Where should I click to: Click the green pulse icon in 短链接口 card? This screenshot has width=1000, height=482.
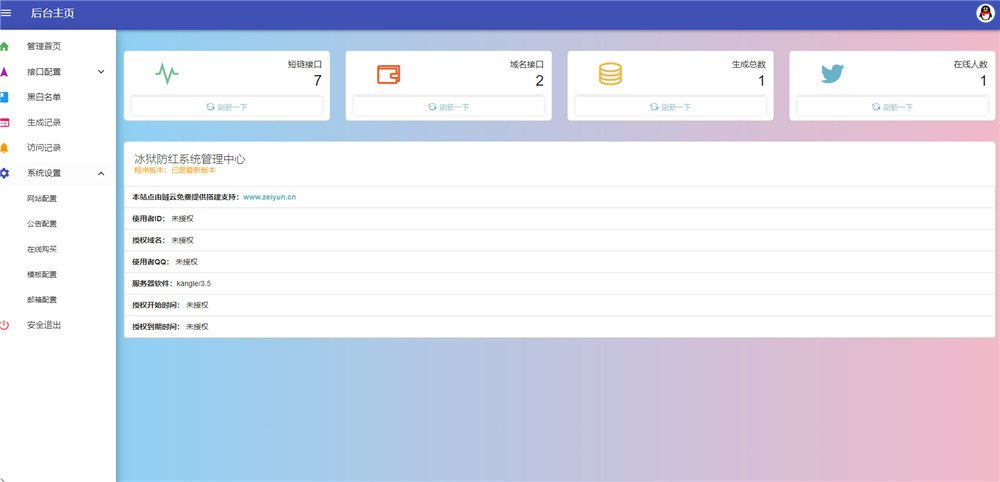pyautogui.click(x=166, y=74)
